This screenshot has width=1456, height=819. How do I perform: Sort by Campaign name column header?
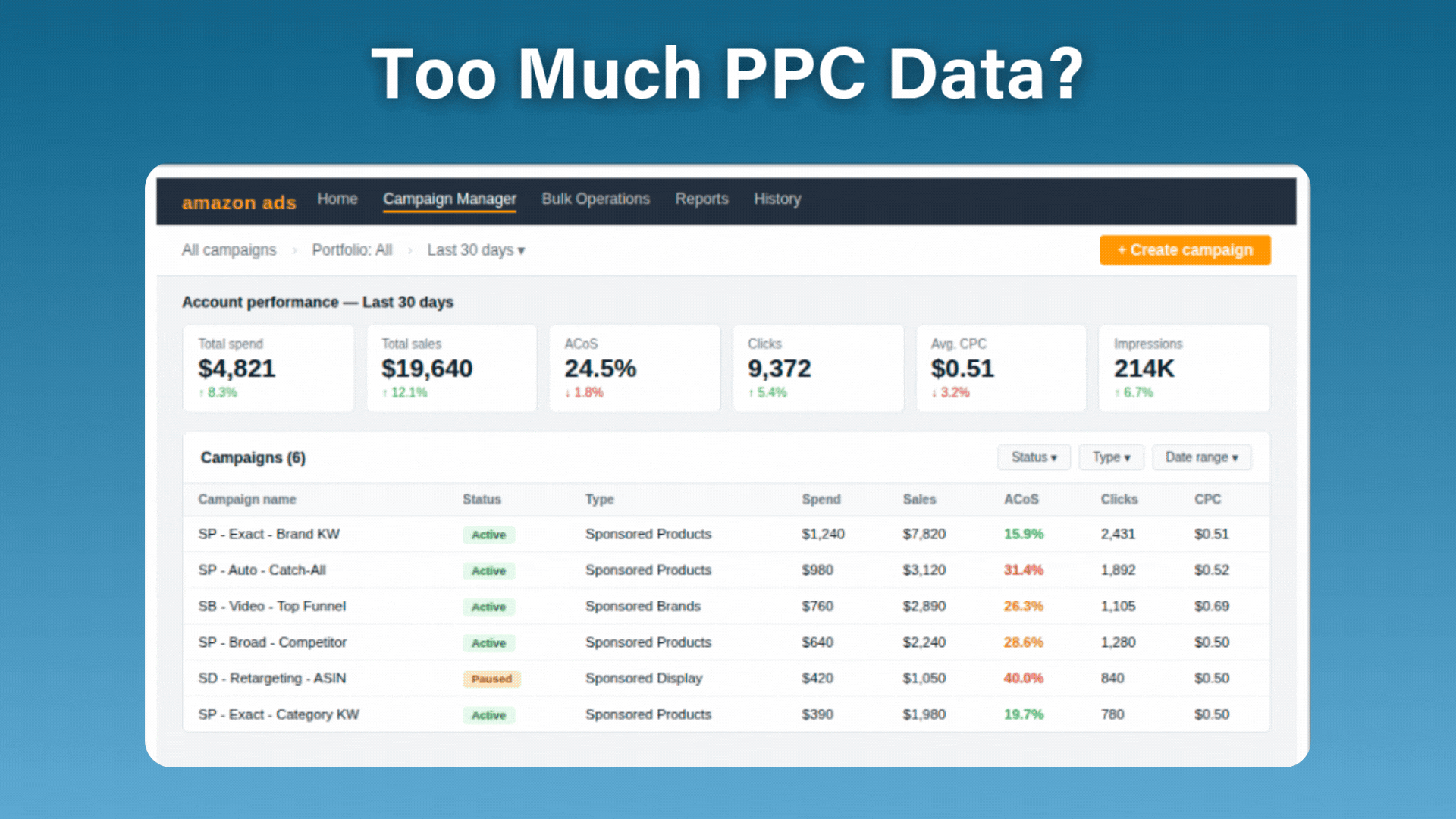point(247,499)
